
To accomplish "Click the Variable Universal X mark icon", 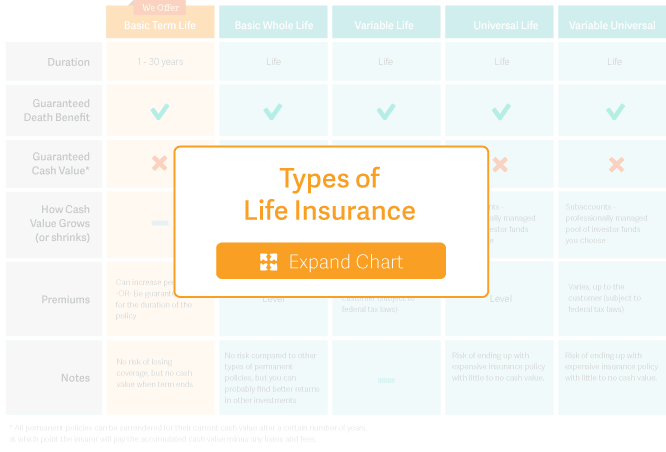I will click(616, 164).
